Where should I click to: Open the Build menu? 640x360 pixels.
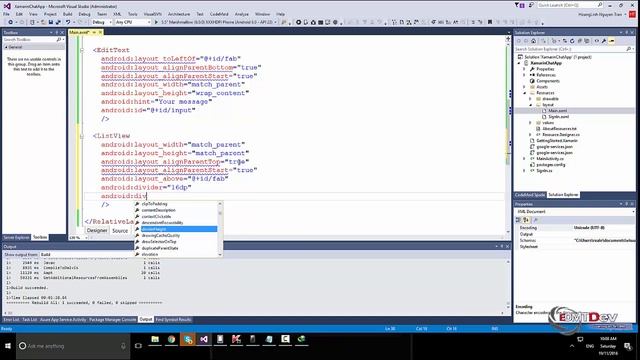pyautogui.click(x=67, y=14)
